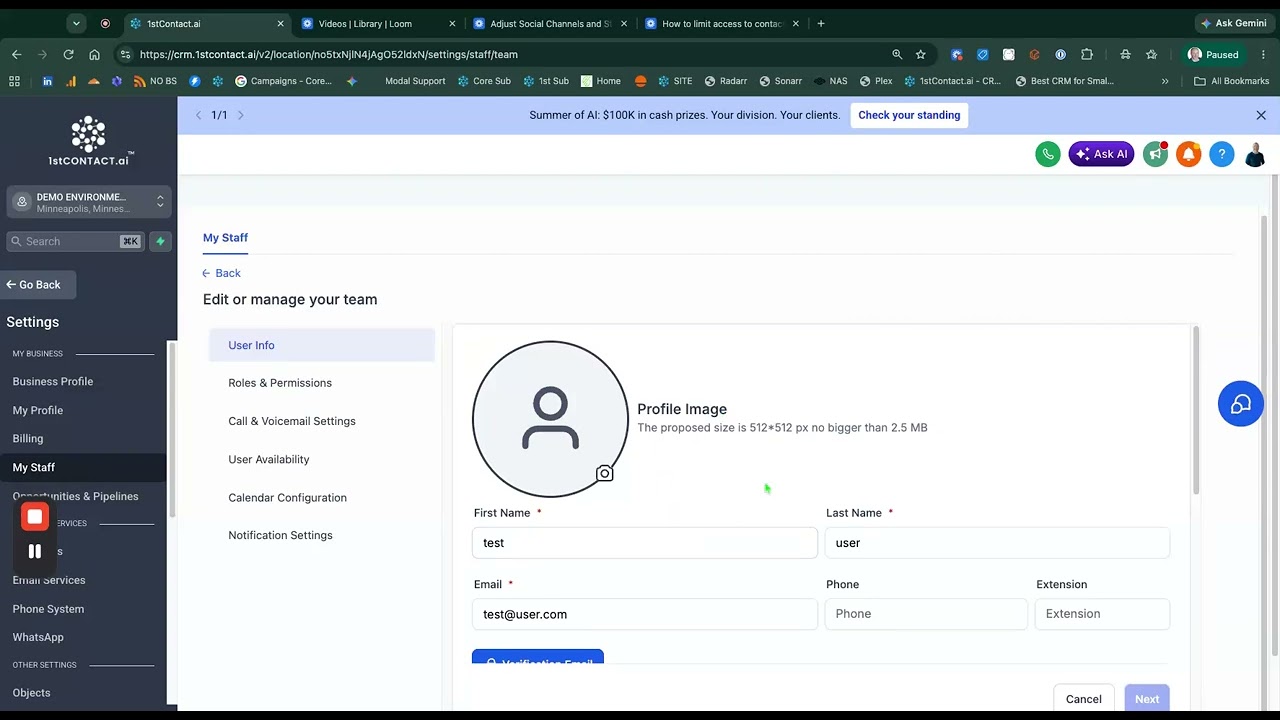Switch to the Adjust Social Channels tab
1280x720 pixels.
coord(550,23)
